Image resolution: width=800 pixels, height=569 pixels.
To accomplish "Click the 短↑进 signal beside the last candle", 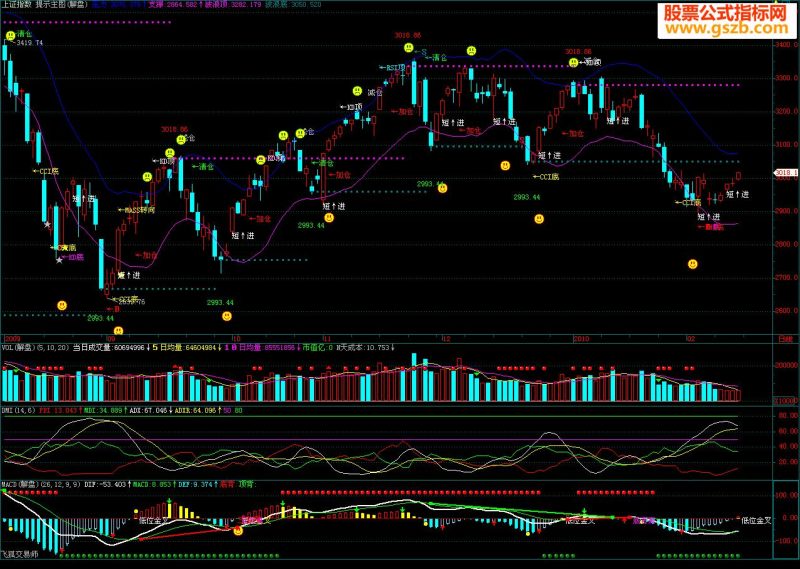I will [737, 194].
